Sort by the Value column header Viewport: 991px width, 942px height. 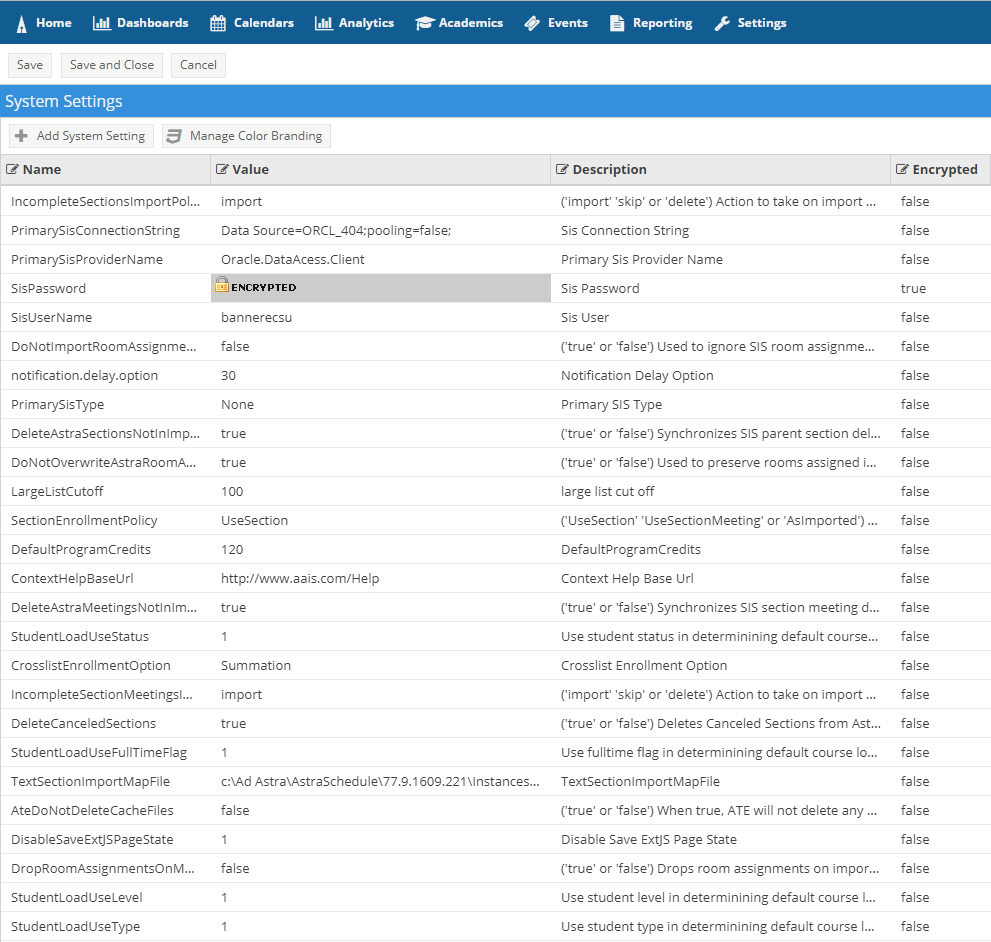(380, 169)
